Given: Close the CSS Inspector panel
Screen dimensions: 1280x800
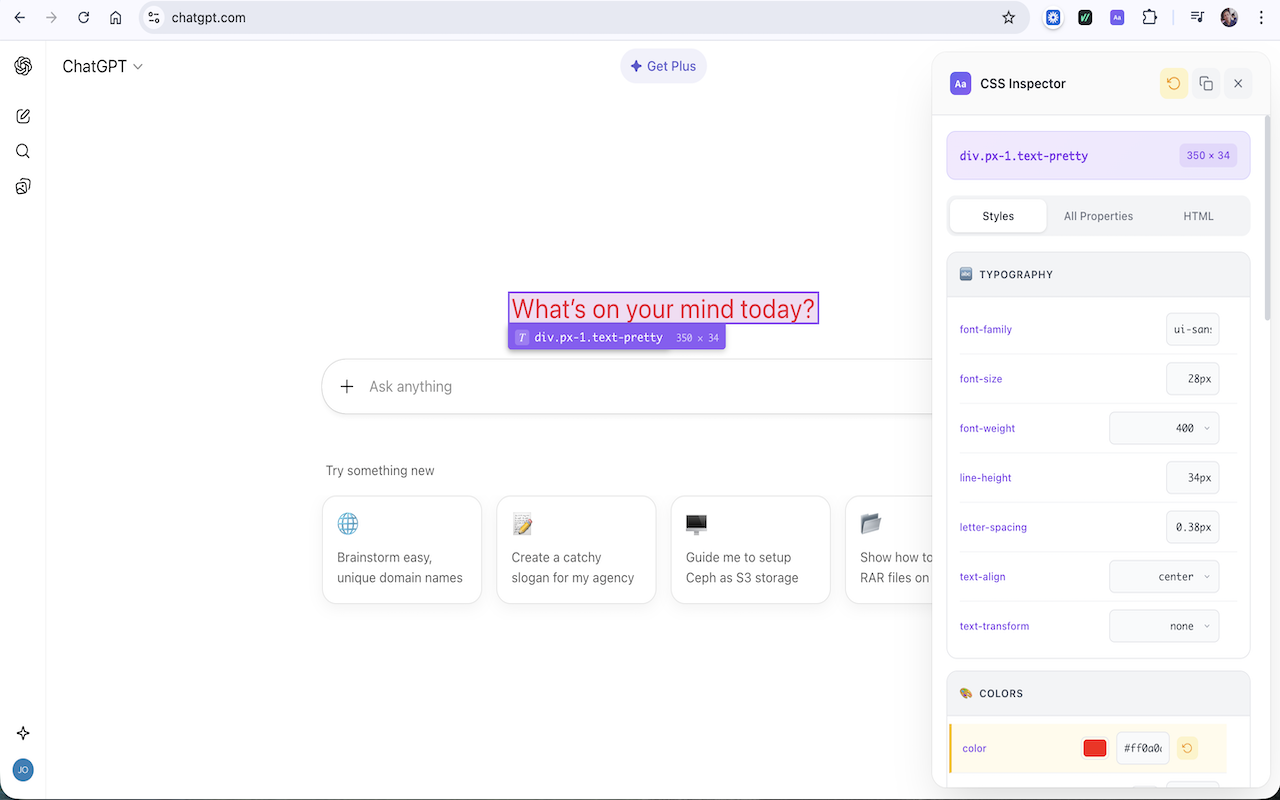Looking at the screenshot, I should click(x=1238, y=84).
